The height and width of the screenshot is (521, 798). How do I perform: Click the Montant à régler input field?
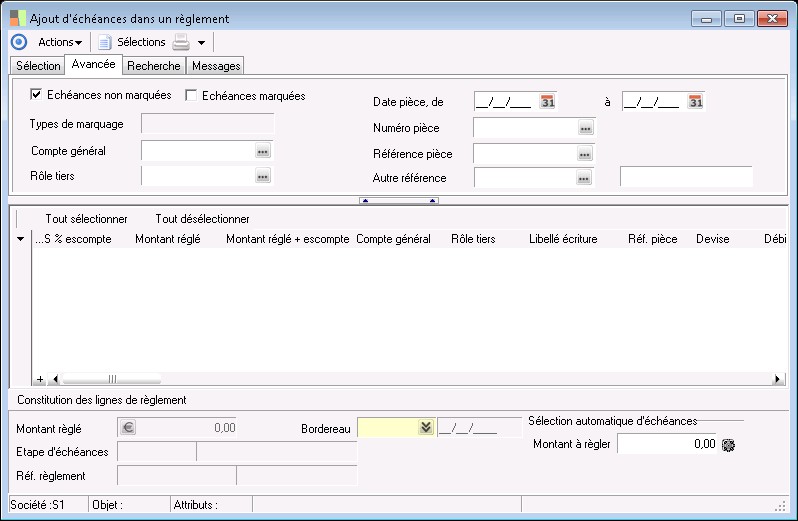[x=667, y=444]
